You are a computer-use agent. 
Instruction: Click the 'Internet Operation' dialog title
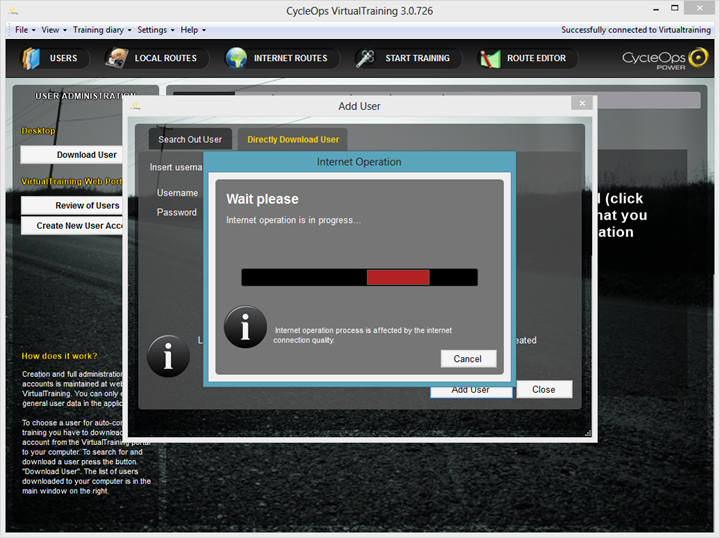point(359,162)
